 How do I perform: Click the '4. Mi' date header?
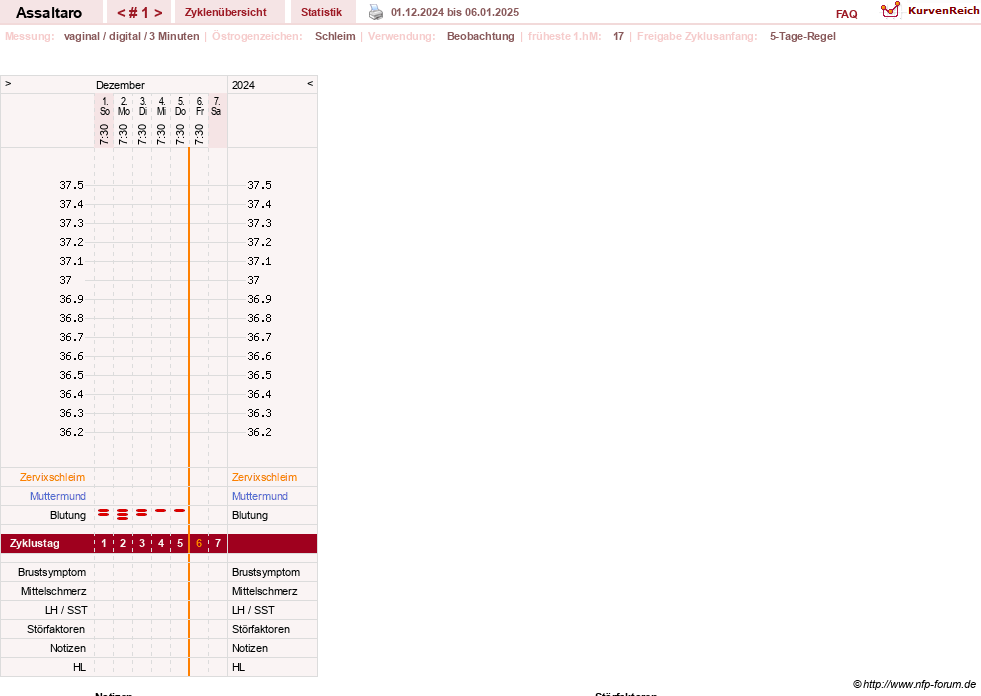161,106
